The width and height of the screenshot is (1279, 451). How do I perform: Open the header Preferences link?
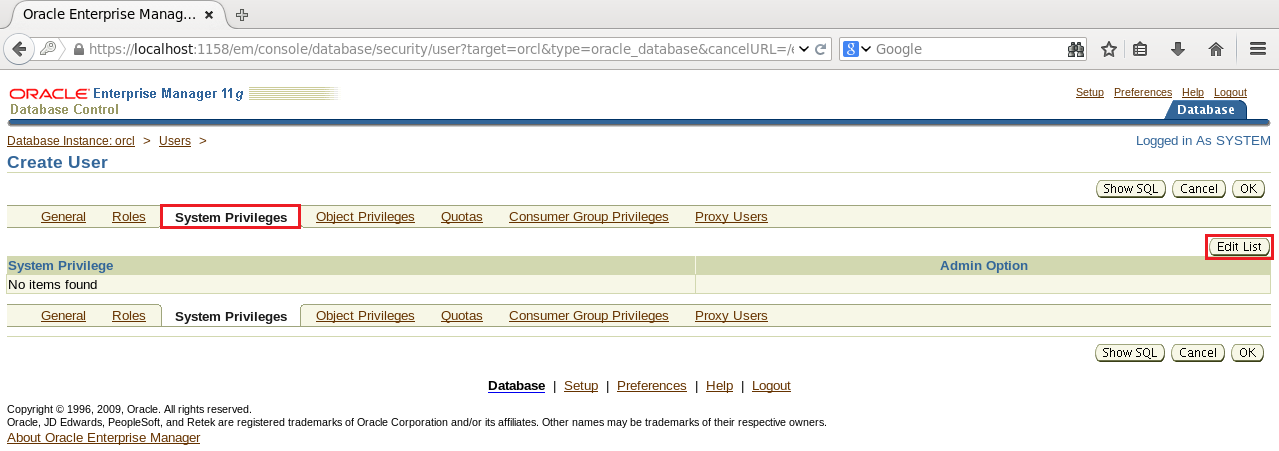pyautogui.click(x=1143, y=92)
